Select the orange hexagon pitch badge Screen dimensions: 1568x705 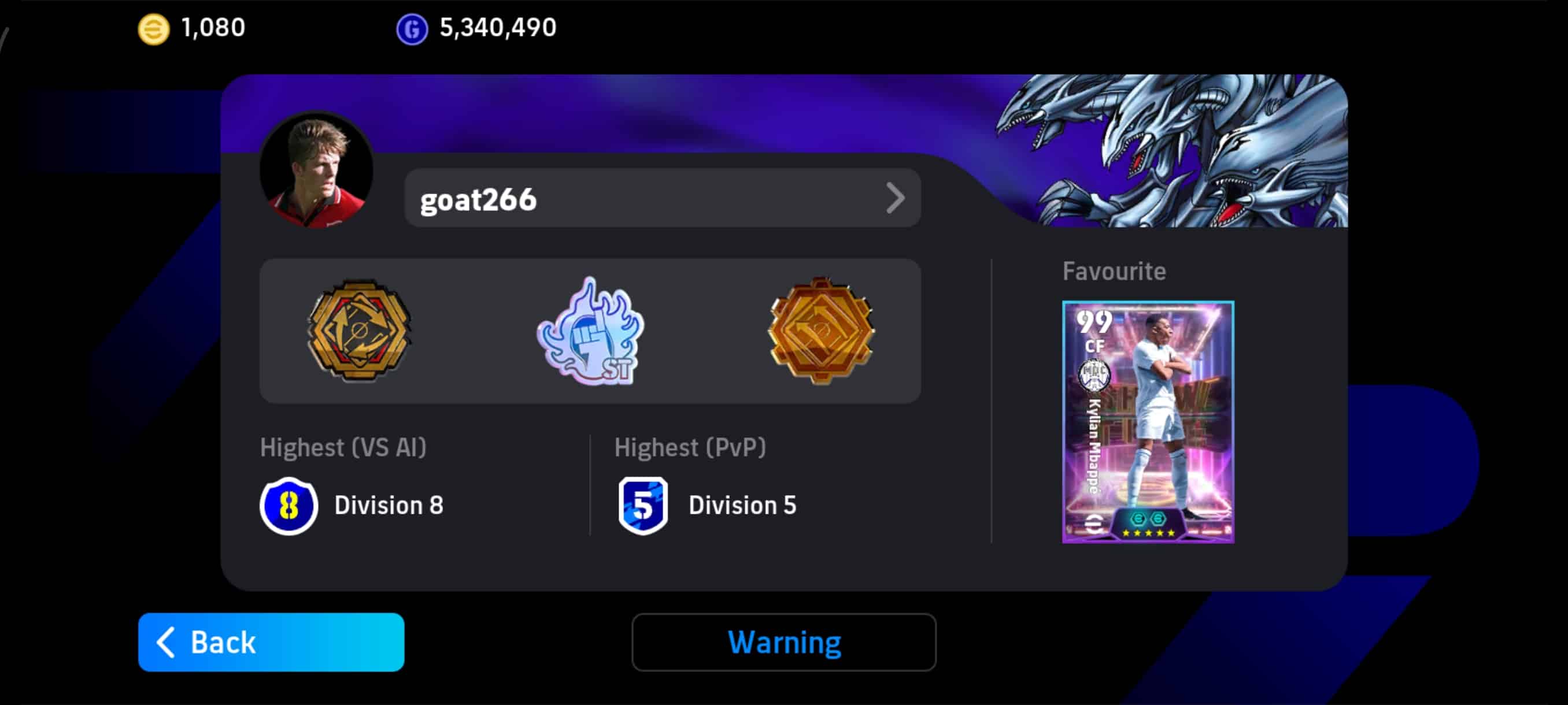821,331
